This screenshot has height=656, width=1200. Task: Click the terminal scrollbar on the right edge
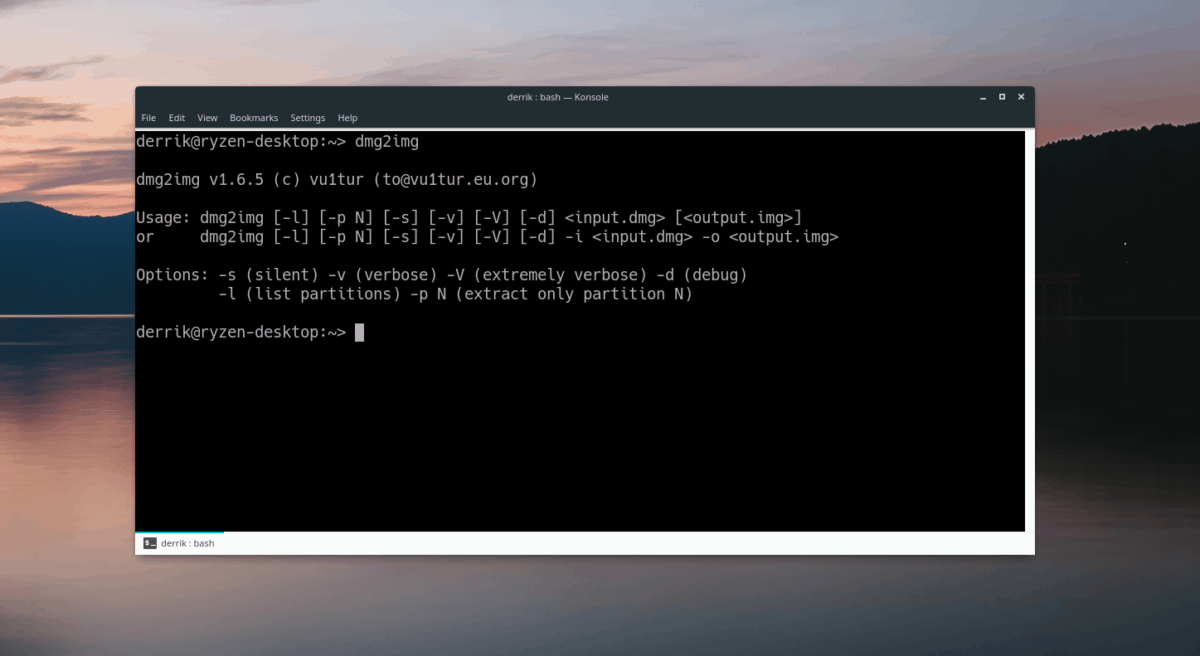(x=1028, y=331)
